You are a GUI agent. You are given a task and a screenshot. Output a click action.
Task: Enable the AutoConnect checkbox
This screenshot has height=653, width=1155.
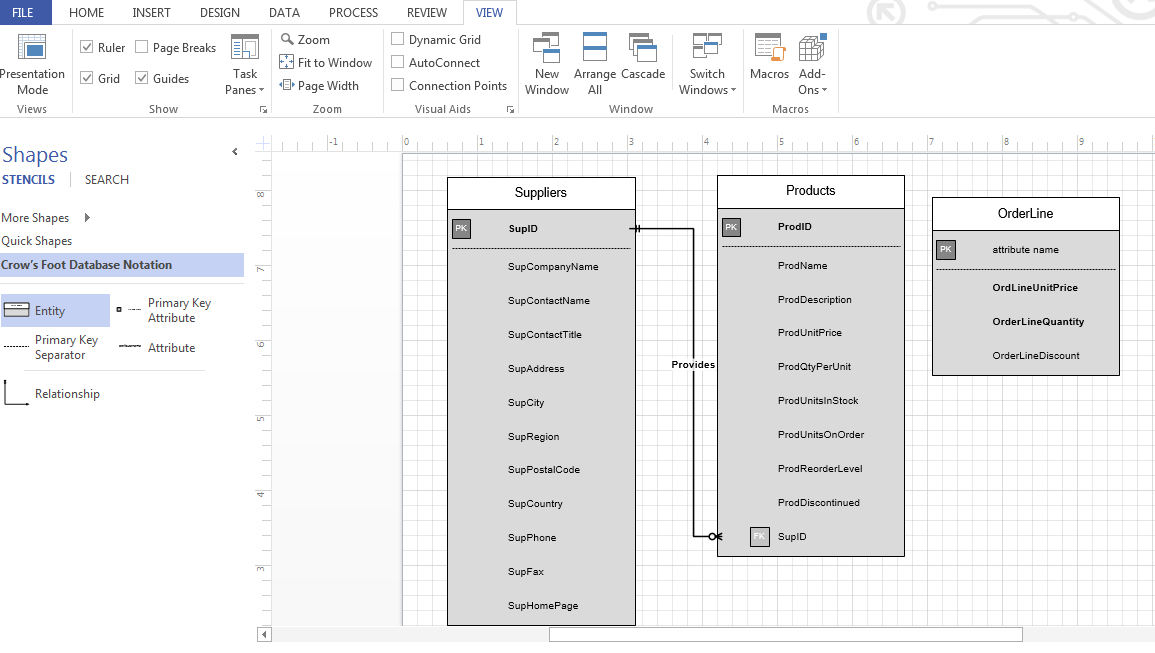[x=398, y=62]
